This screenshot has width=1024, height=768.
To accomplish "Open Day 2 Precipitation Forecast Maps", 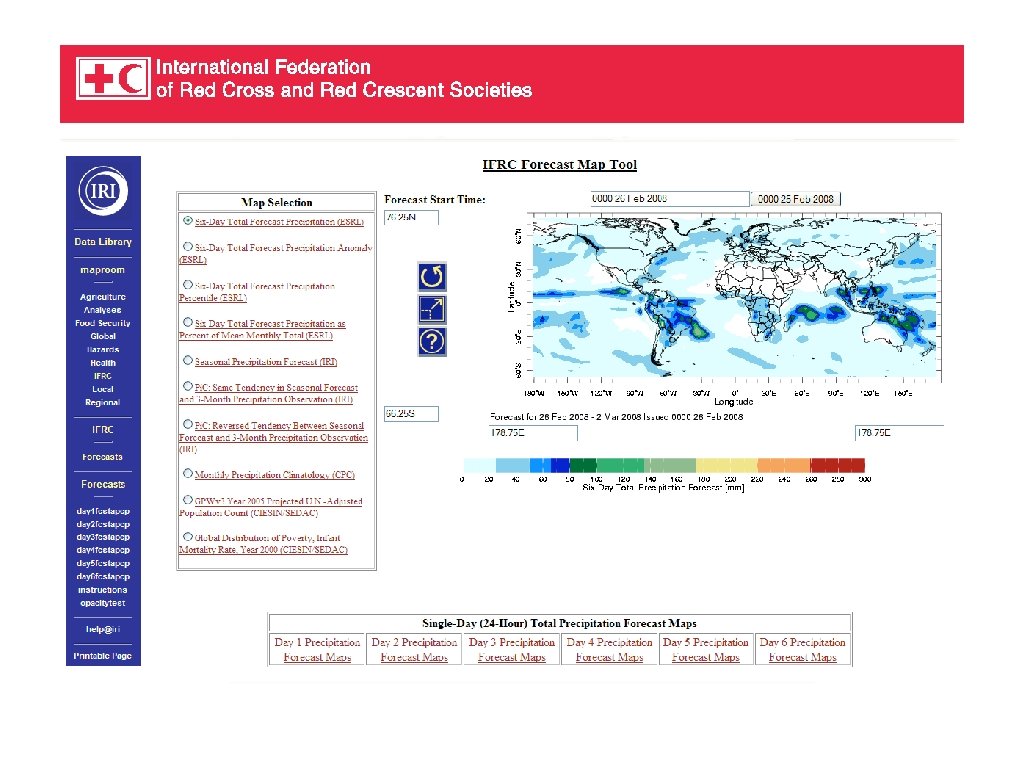I will (x=414, y=650).
